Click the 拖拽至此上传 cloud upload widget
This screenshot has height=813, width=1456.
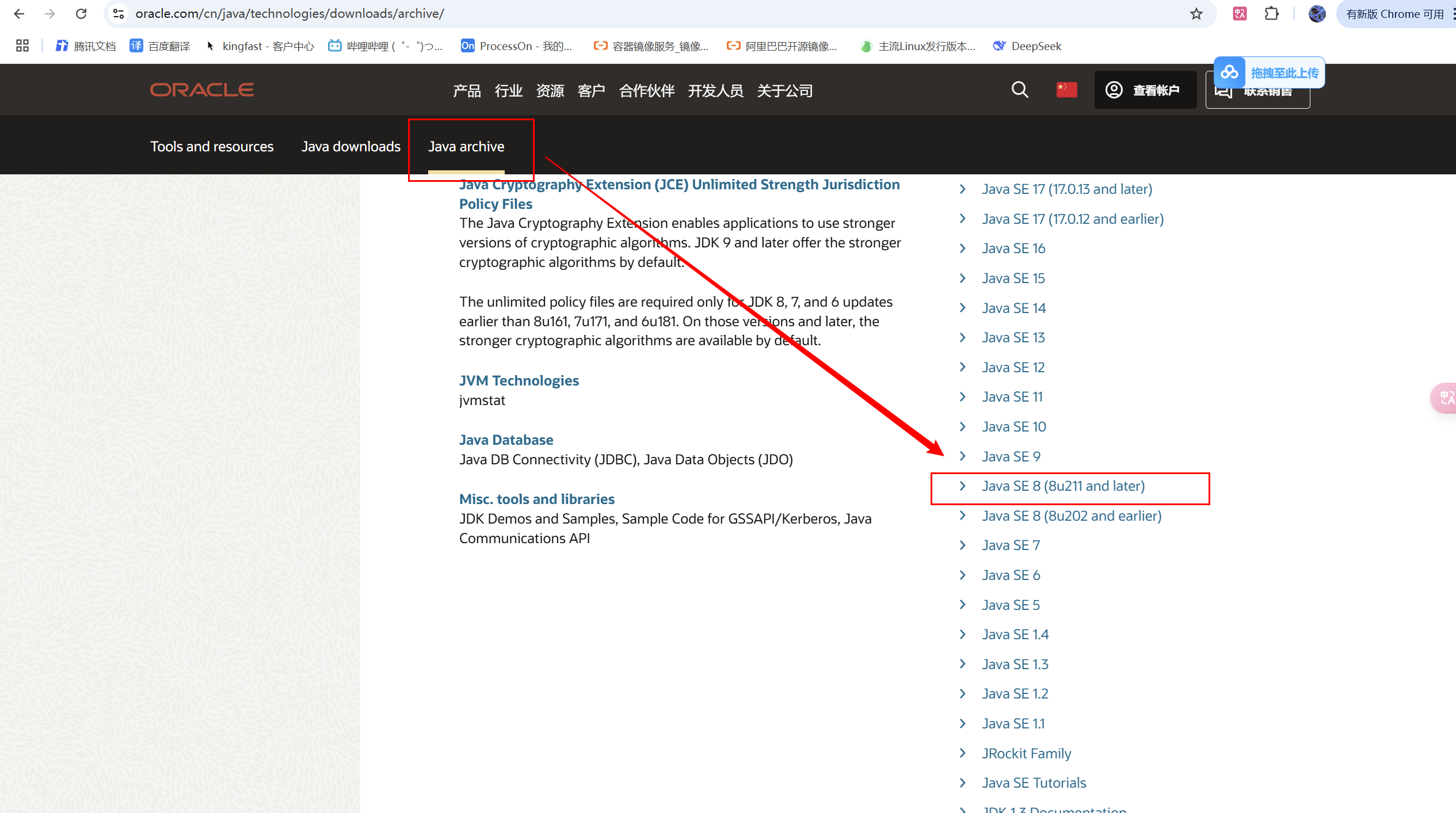(1269, 72)
